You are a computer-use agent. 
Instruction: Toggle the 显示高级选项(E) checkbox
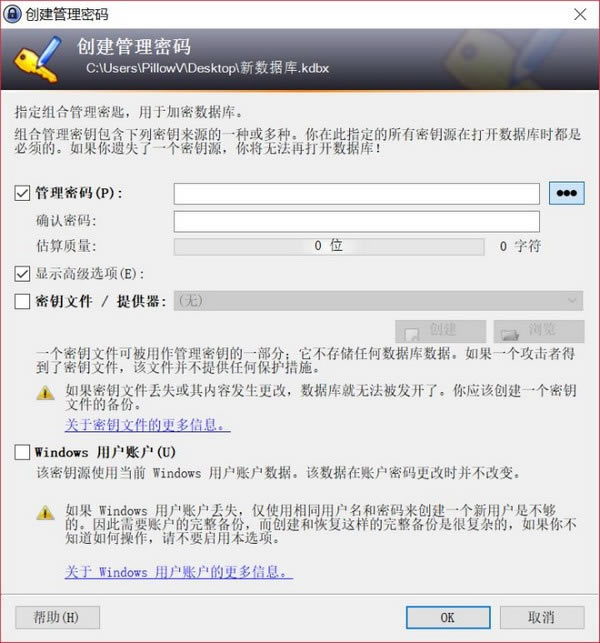(x=22, y=274)
